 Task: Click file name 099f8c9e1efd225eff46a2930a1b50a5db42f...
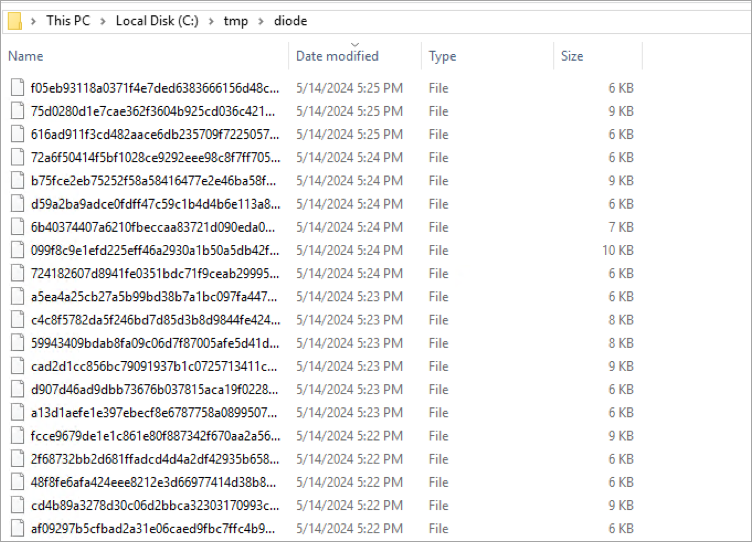pos(154,250)
